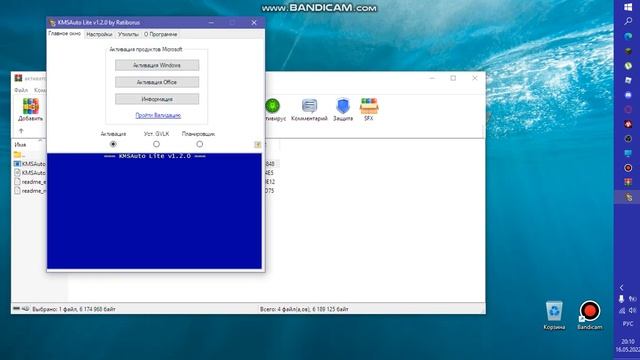Select the Активация radio button
This screenshot has width=640, height=360.
click(113, 144)
